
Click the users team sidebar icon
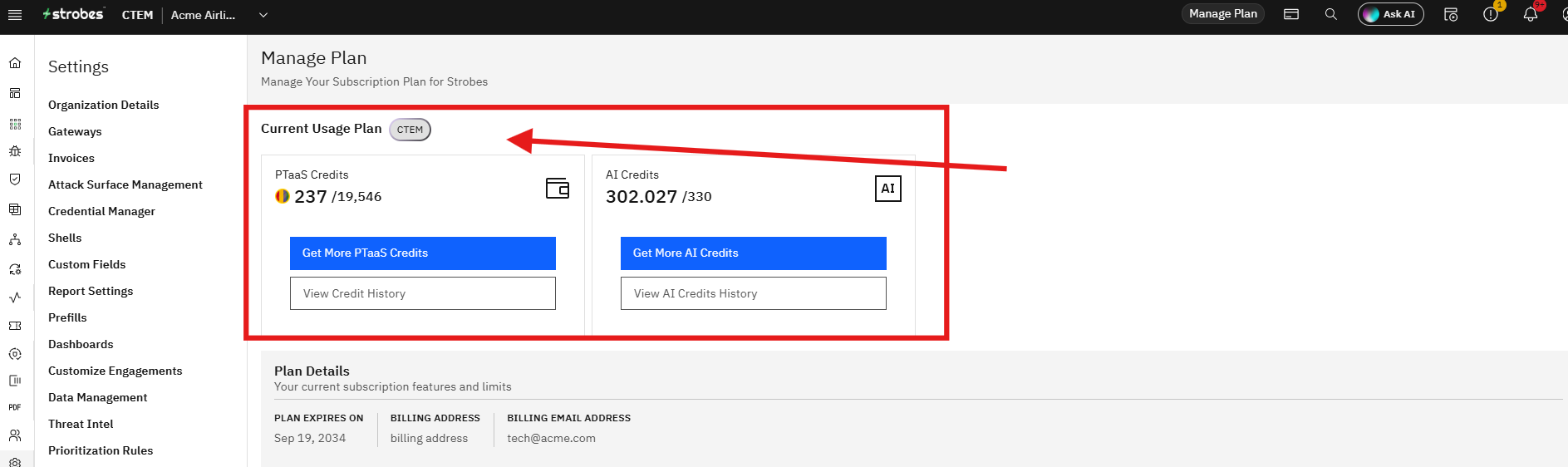[15, 435]
